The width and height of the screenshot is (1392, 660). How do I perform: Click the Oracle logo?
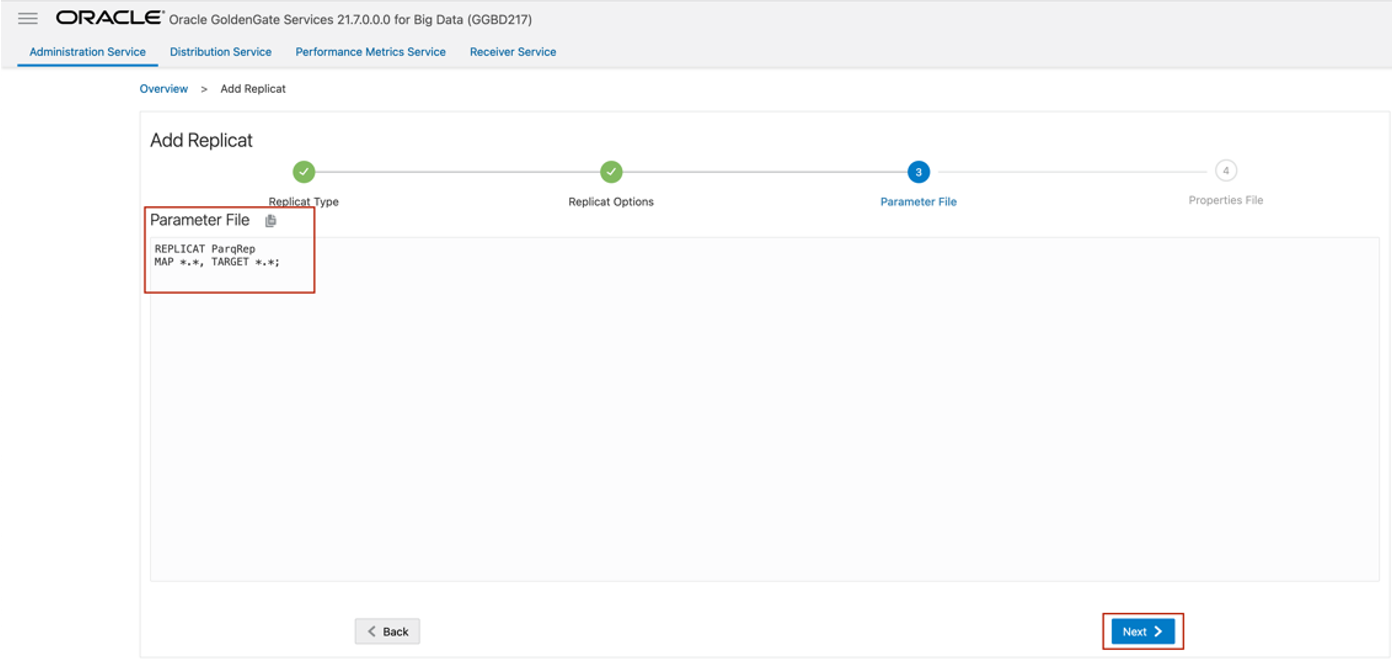pyautogui.click(x=110, y=18)
